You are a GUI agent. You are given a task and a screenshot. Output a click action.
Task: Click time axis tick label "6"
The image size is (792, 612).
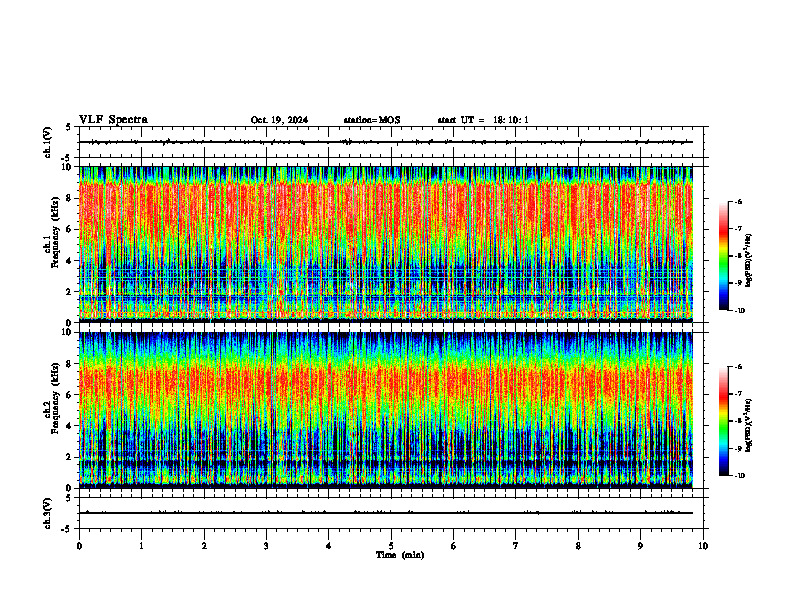tap(453, 546)
